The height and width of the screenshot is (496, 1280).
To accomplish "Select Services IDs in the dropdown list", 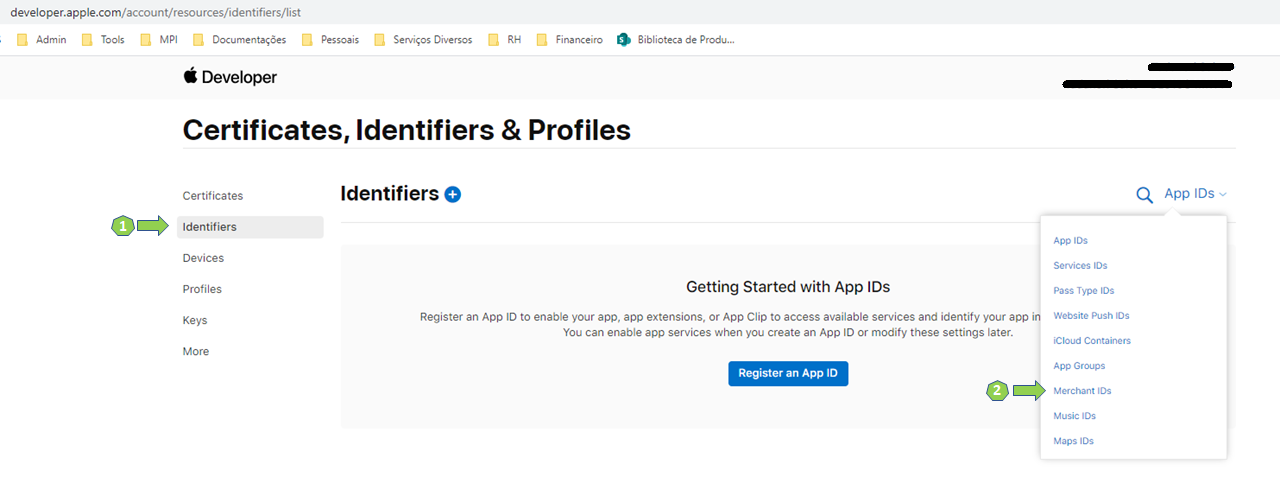I will (1080, 266).
